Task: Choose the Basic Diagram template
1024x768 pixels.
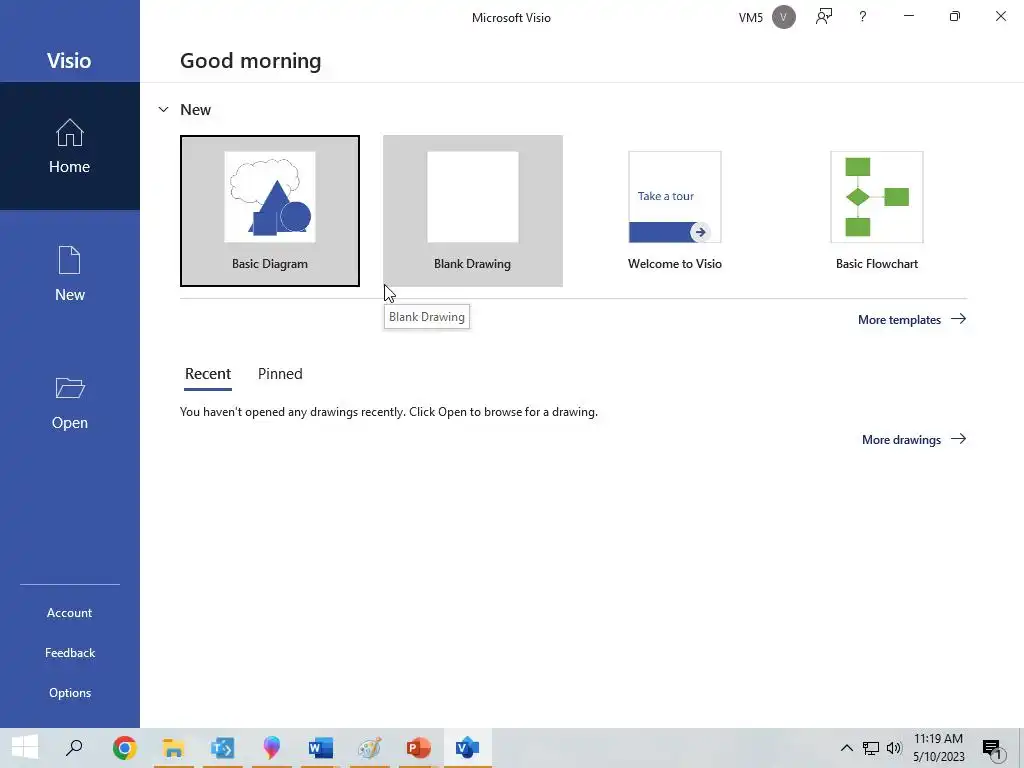Action: [270, 211]
